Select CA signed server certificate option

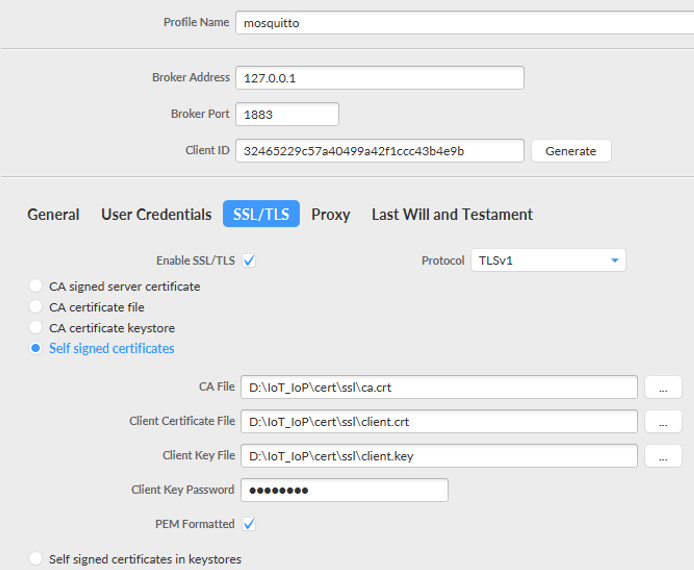(x=35, y=286)
